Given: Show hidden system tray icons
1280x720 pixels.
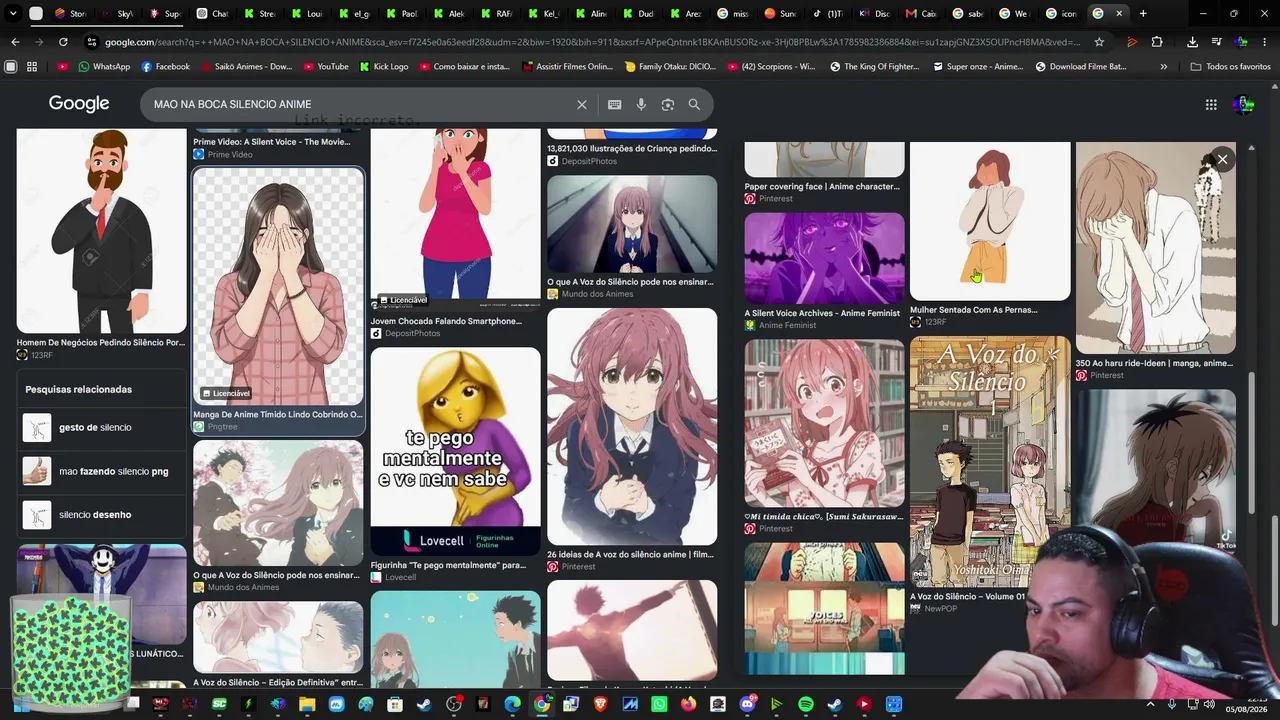Looking at the screenshot, I should pyautogui.click(x=1153, y=705).
